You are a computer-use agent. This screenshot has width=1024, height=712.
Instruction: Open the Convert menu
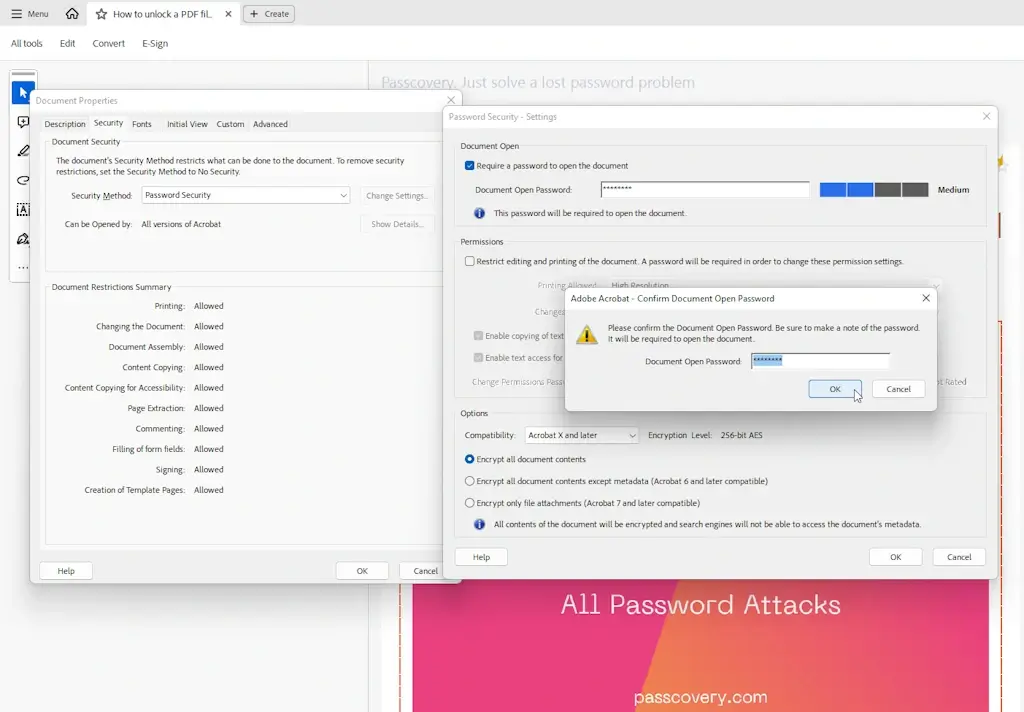(x=108, y=43)
